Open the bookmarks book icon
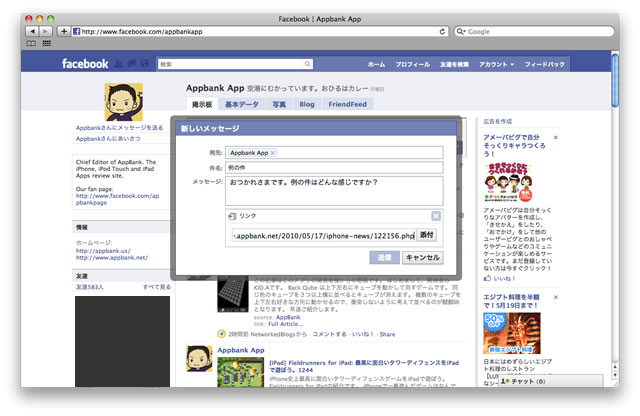 pos(31,43)
